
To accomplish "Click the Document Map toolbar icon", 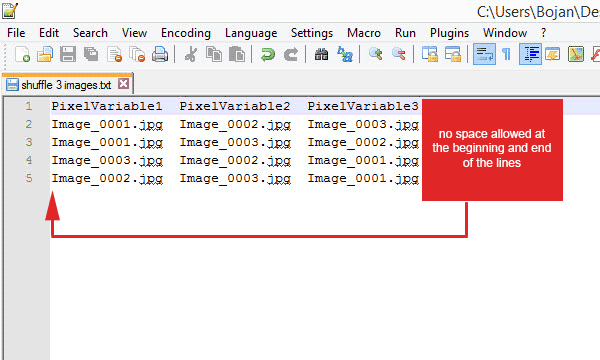I will click(576, 54).
